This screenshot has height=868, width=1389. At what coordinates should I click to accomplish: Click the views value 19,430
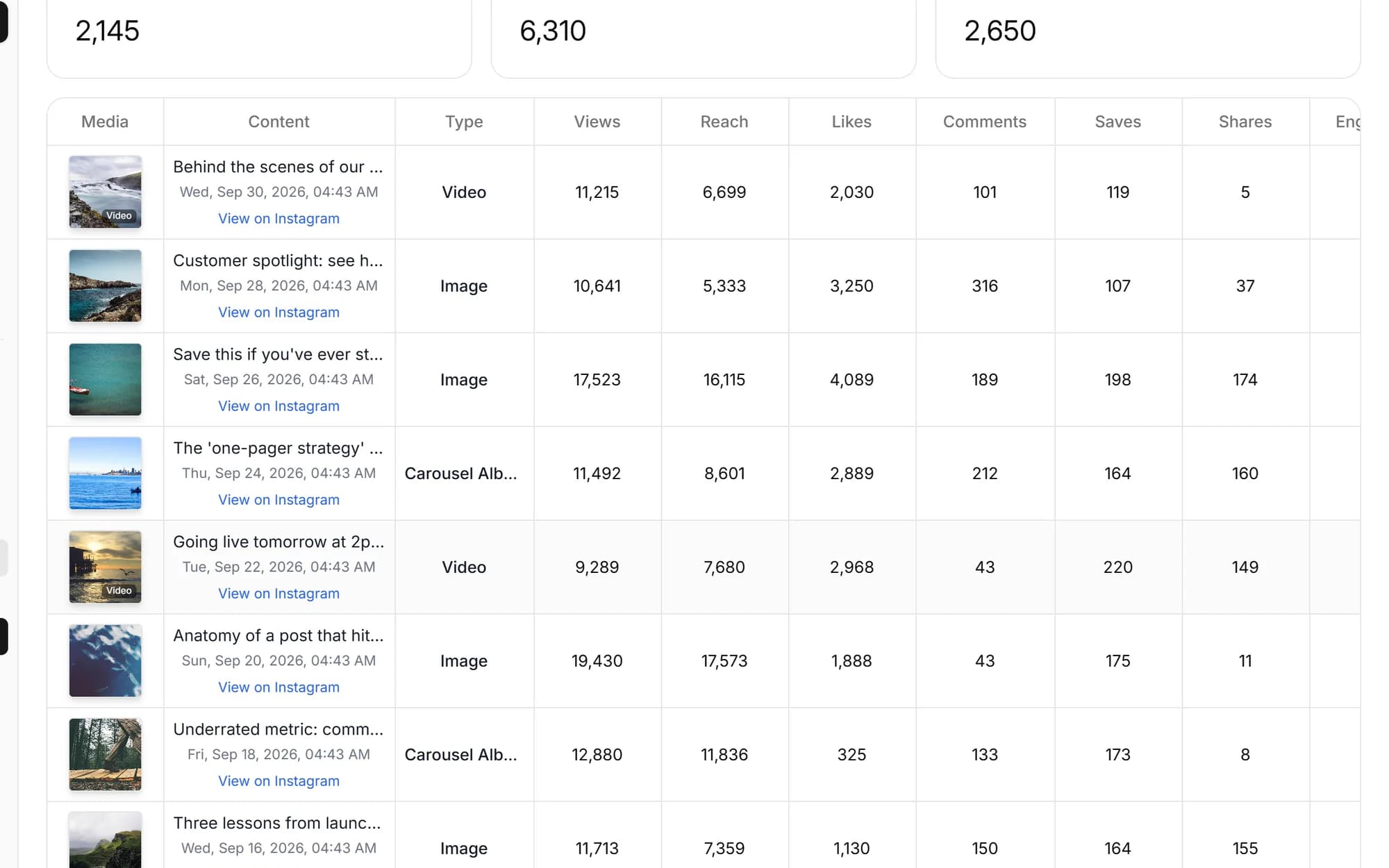click(597, 660)
